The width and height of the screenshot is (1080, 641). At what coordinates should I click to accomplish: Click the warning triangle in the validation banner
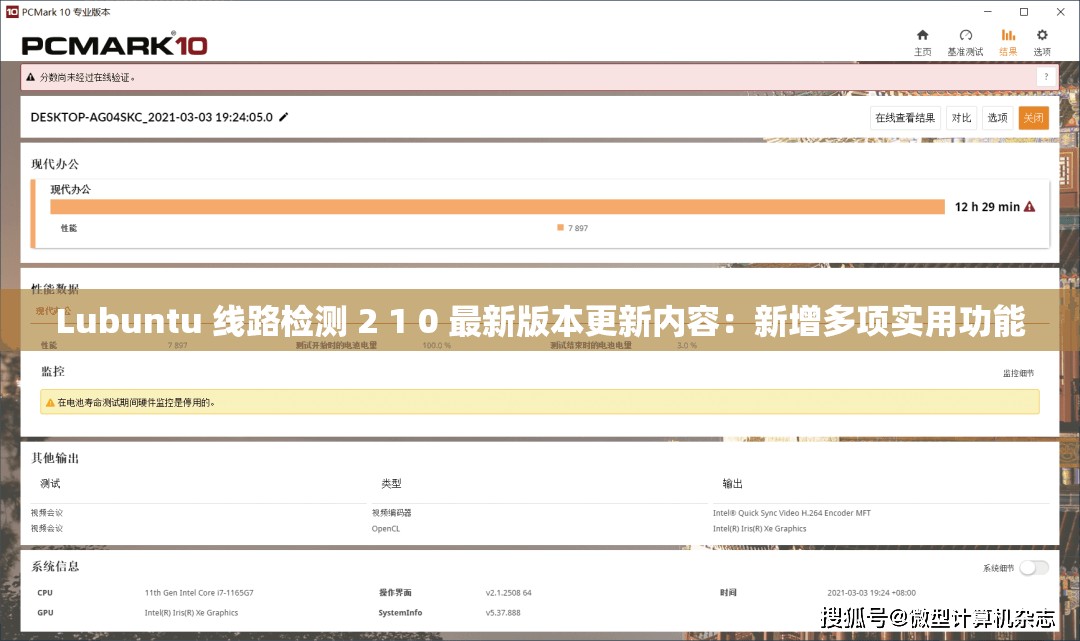[x=30, y=77]
